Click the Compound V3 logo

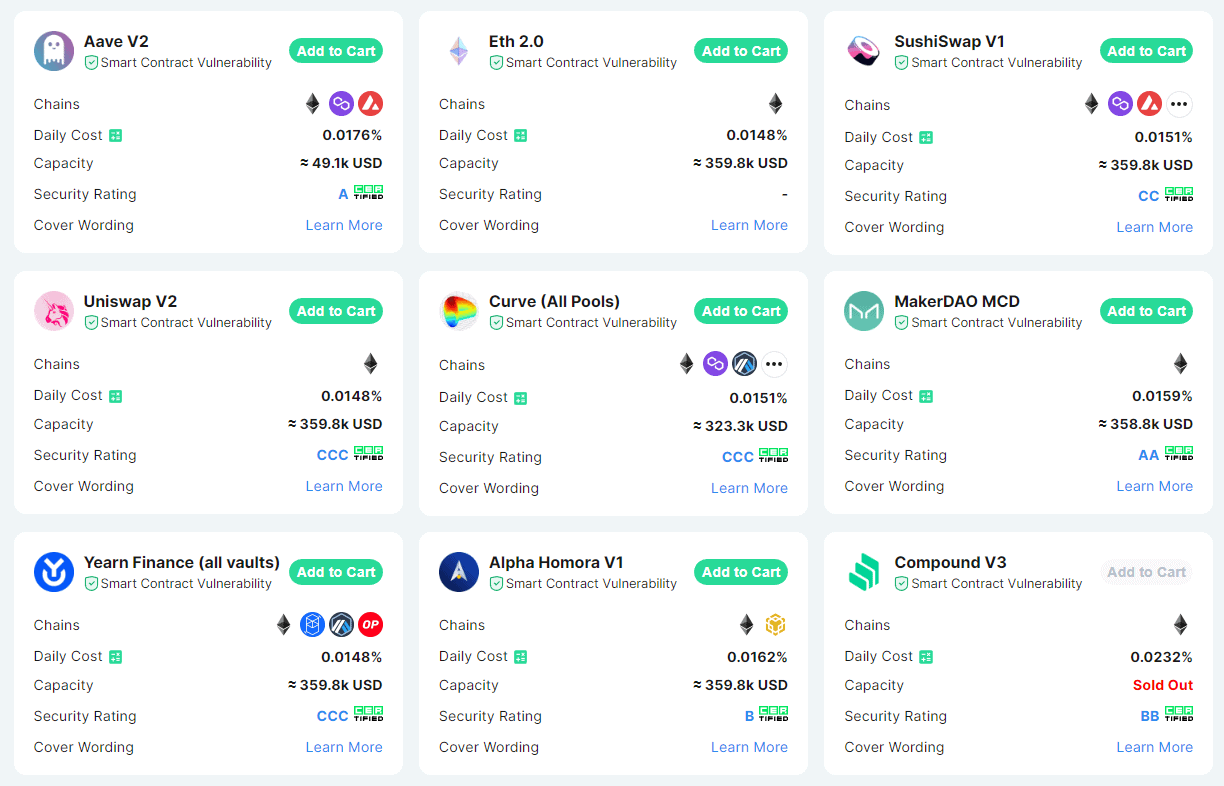coord(864,572)
